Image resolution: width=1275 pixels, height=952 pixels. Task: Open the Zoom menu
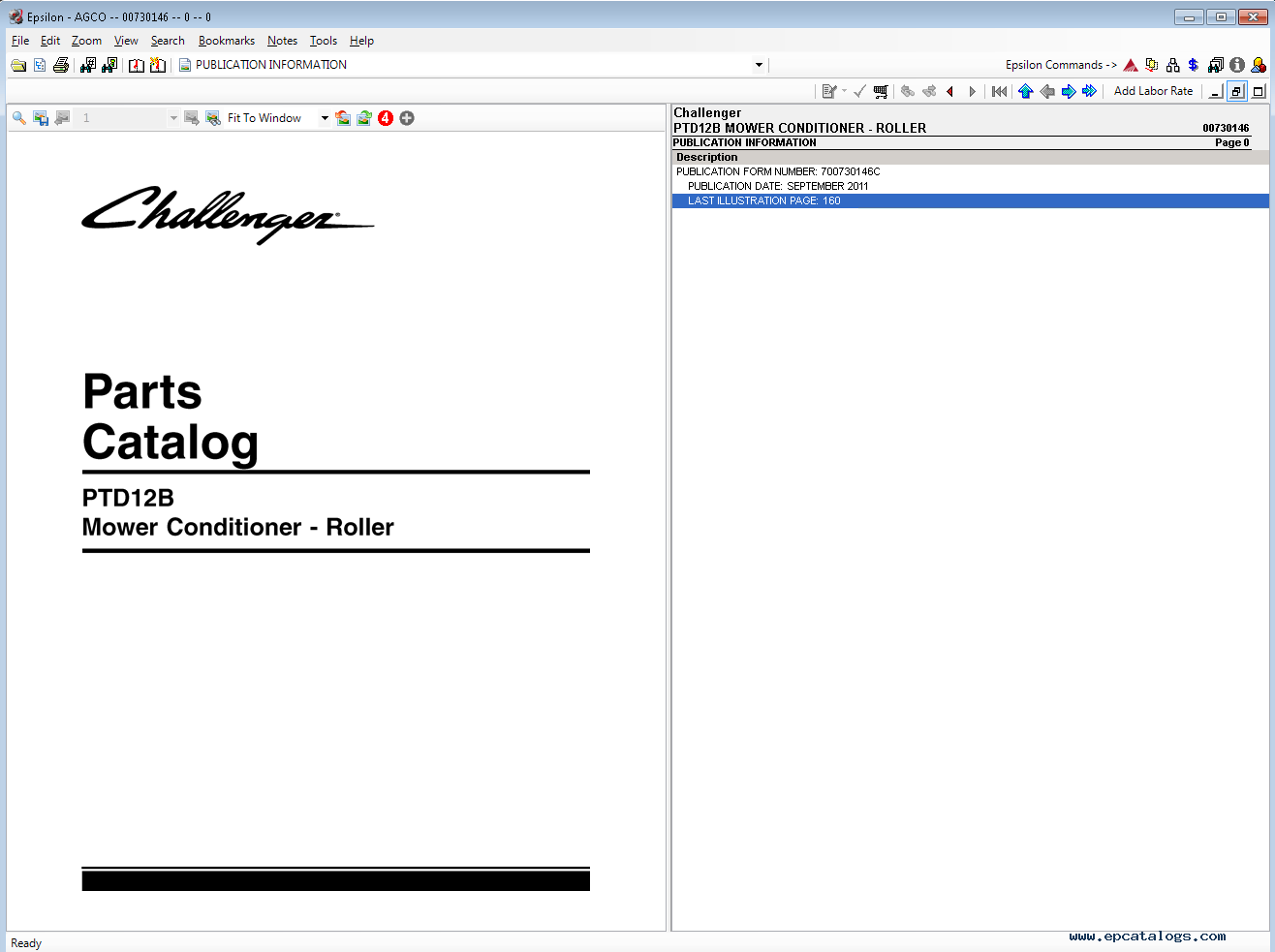tap(86, 41)
